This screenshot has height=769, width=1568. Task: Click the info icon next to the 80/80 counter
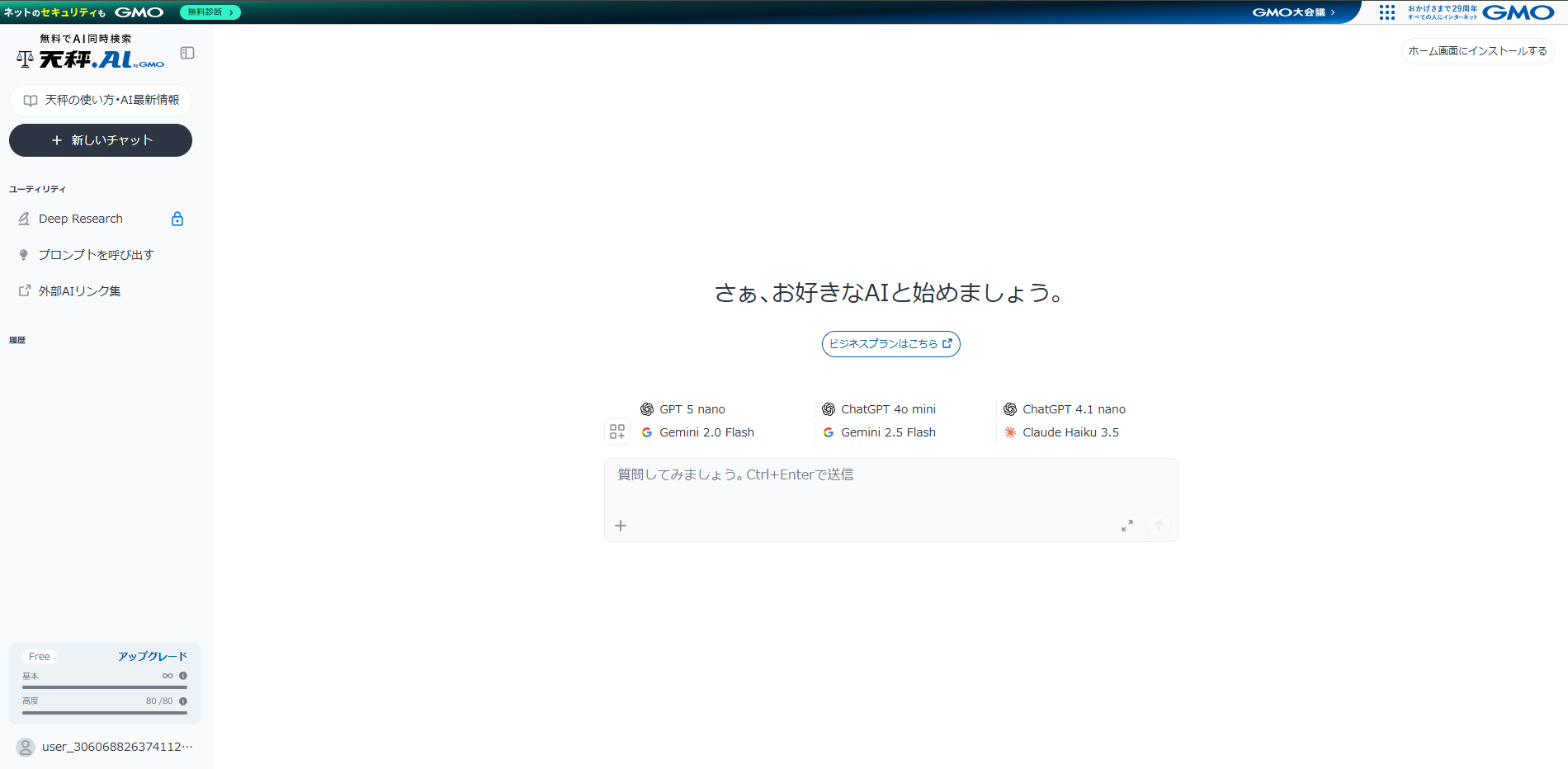click(x=183, y=701)
